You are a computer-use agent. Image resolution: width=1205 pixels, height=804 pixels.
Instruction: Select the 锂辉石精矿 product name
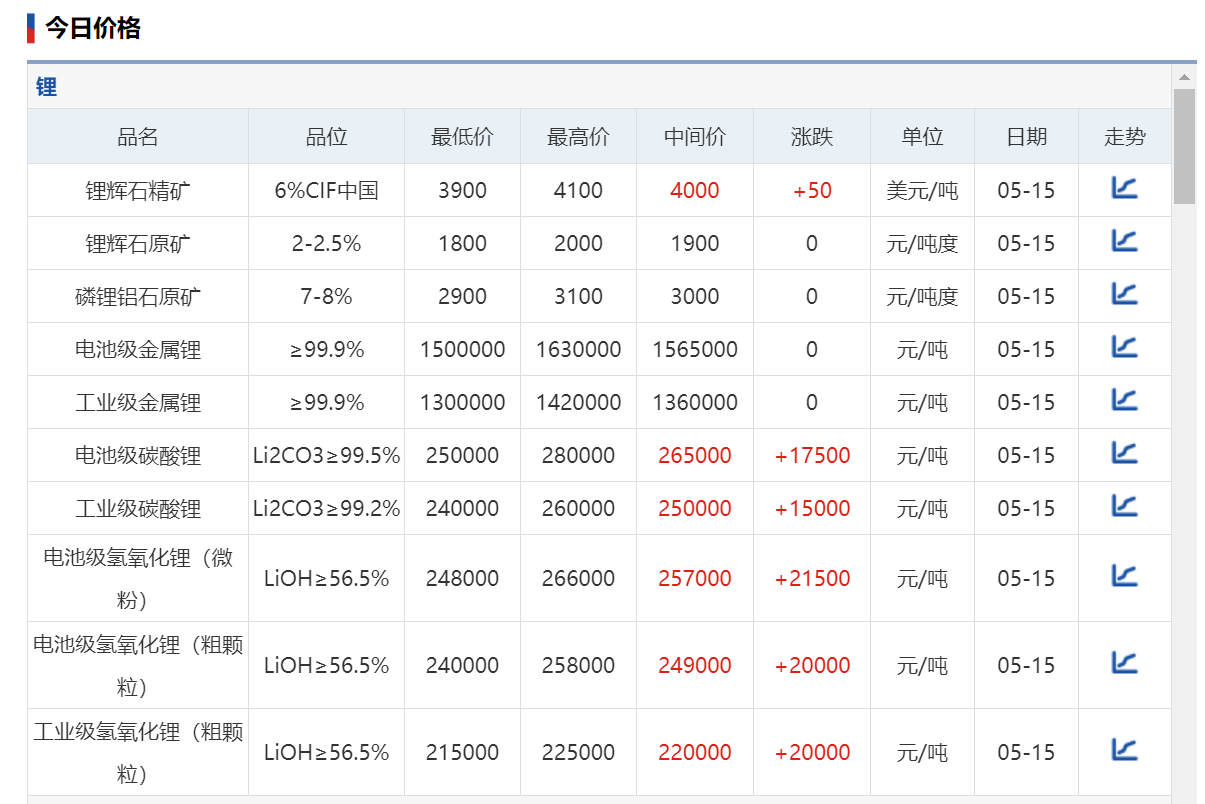[x=138, y=191]
